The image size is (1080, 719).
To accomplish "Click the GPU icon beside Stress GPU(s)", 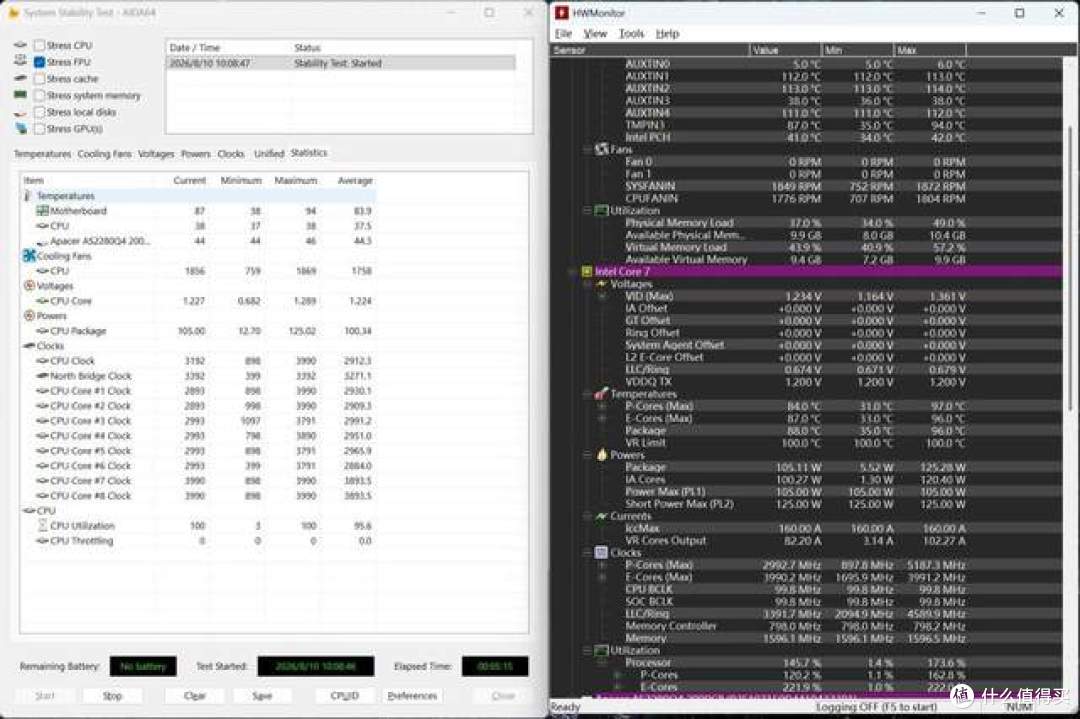I will (21, 129).
